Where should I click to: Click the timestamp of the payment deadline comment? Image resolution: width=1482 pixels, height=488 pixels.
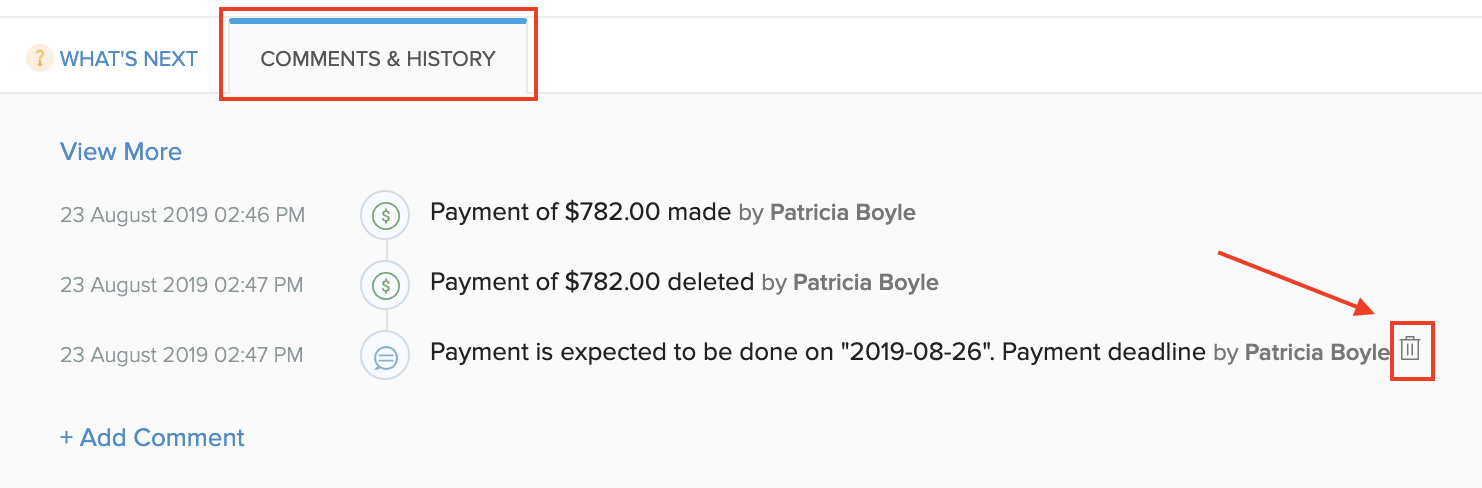pos(181,355)
